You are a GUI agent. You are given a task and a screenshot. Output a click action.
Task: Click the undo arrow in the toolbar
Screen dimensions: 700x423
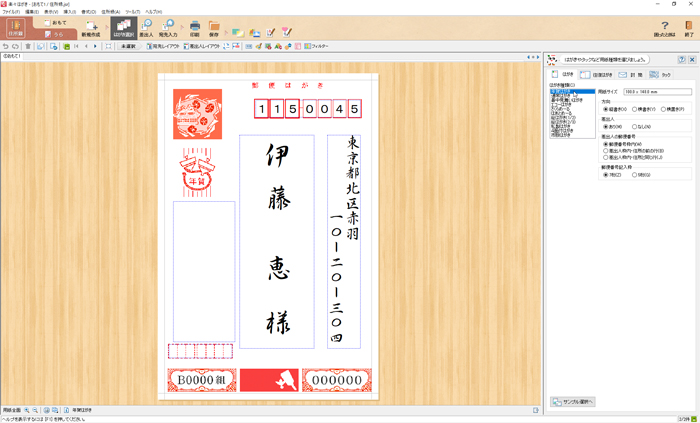point(6,46)
